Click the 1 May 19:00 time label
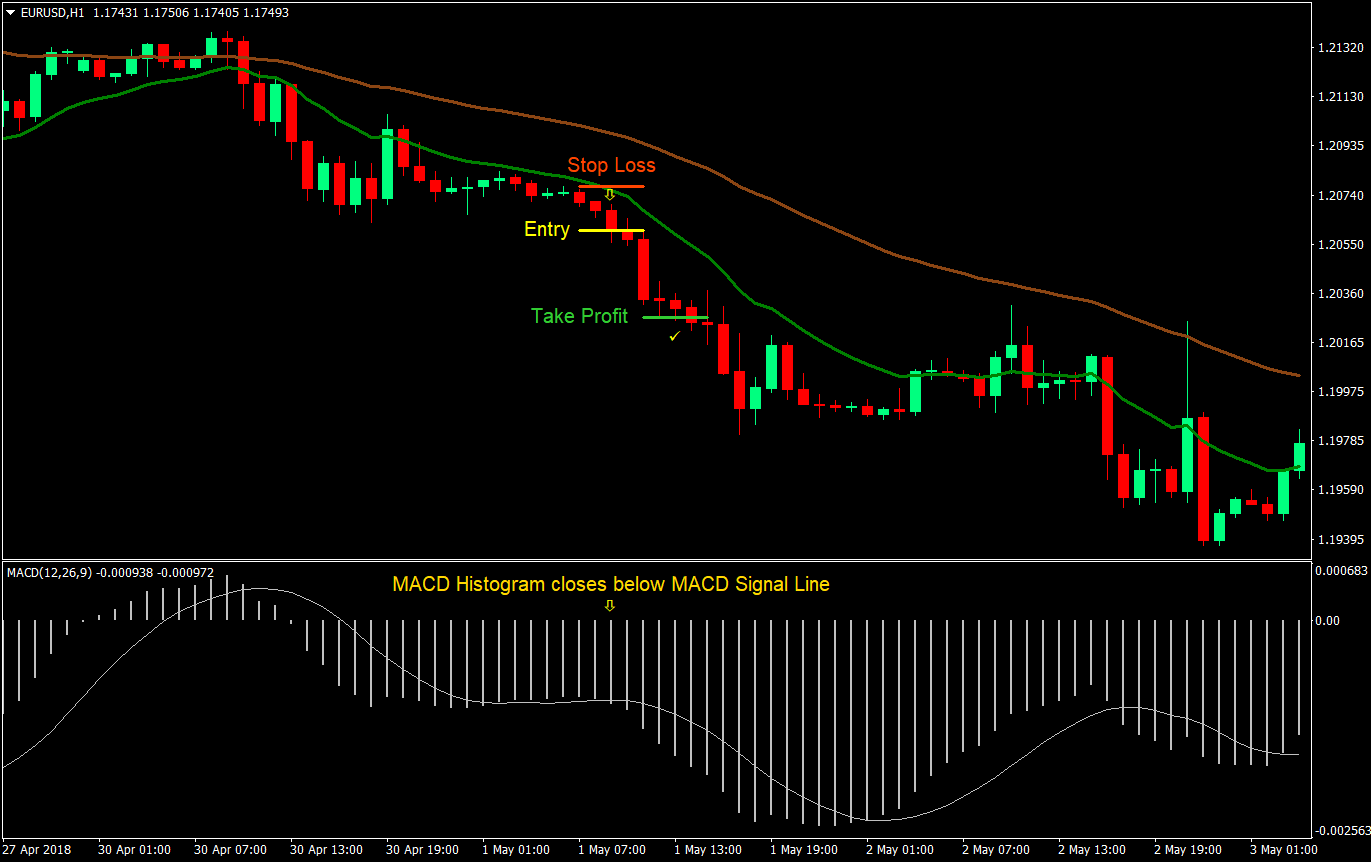 click(804, 850)
